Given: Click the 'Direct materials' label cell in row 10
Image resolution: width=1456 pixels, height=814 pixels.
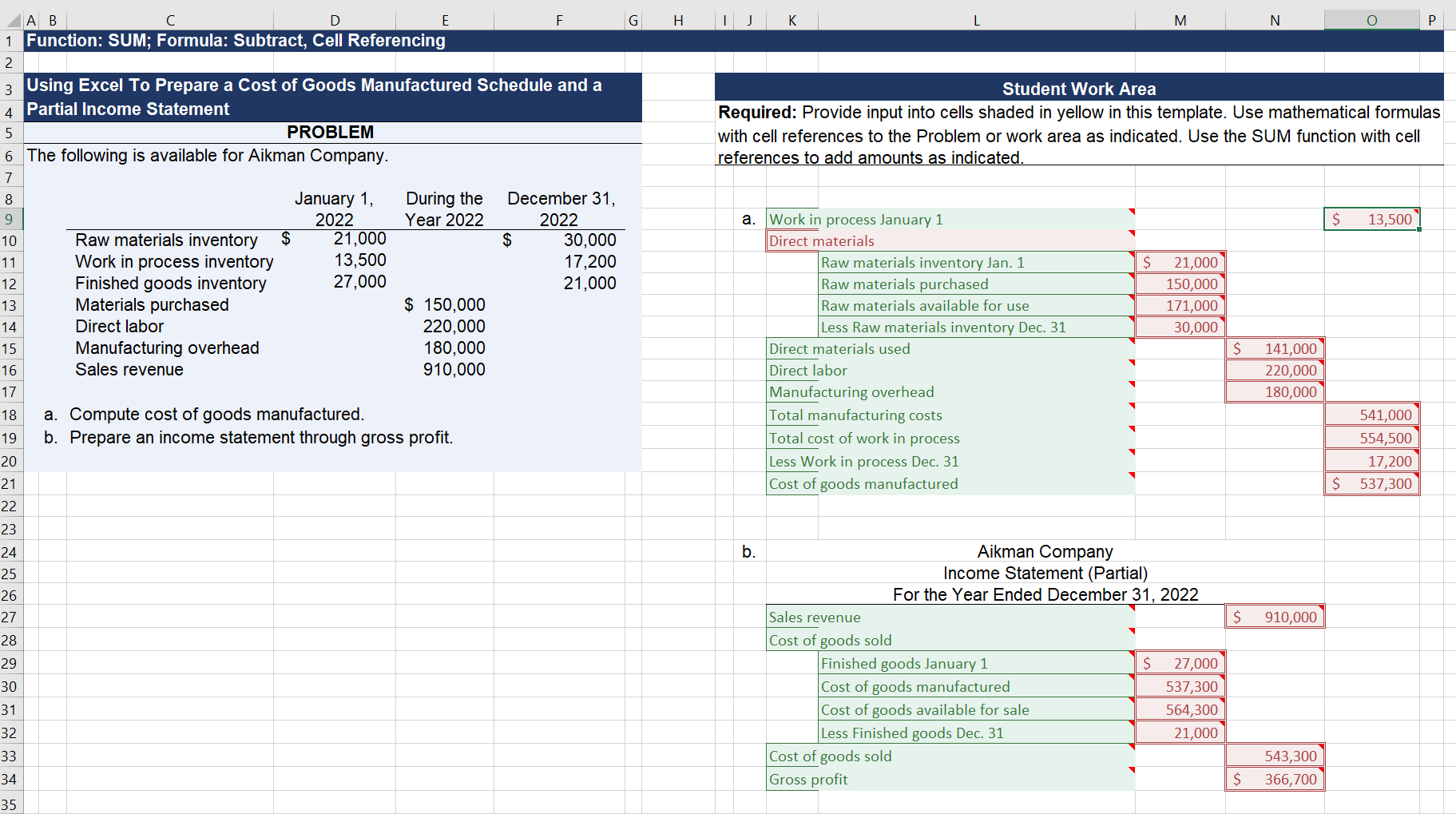Looking at the screenshot, I should (x=950, y=240).
